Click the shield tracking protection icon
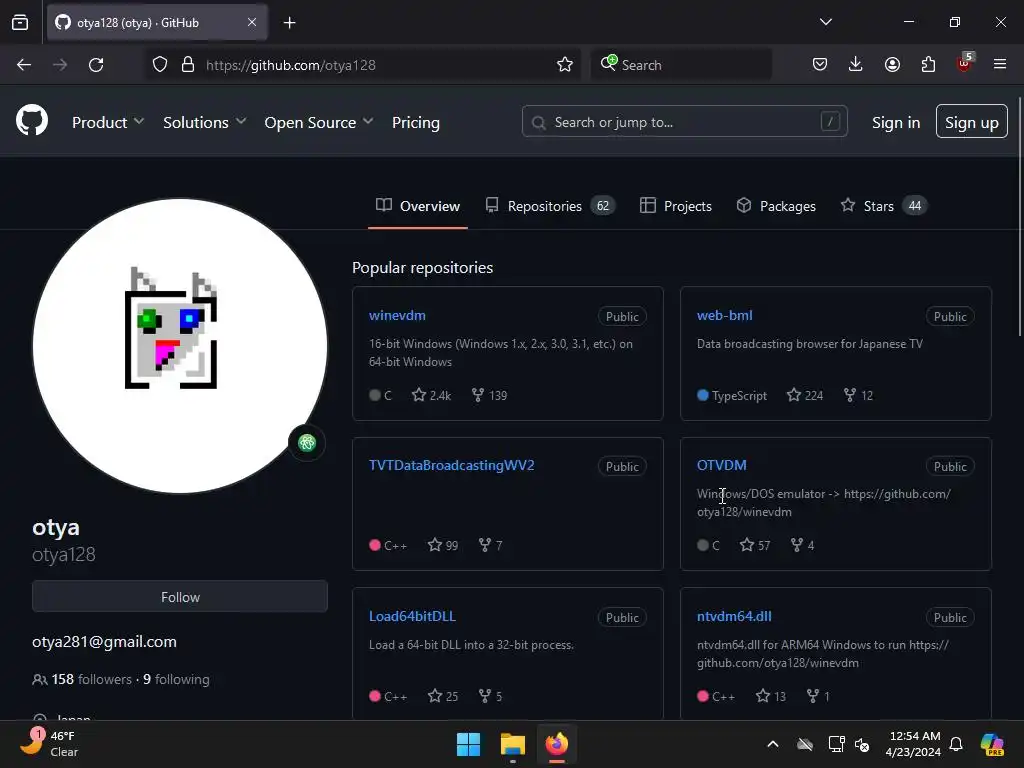The image size is (1024, 768). [160, 65]
